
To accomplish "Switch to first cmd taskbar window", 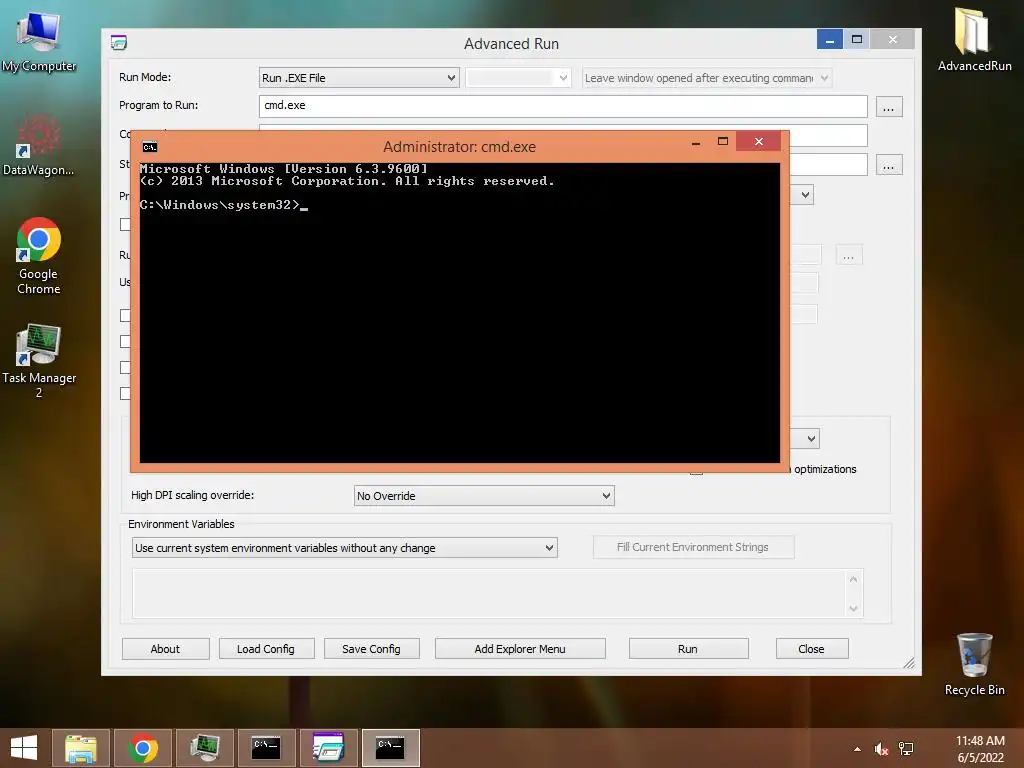I will [266, 748].
